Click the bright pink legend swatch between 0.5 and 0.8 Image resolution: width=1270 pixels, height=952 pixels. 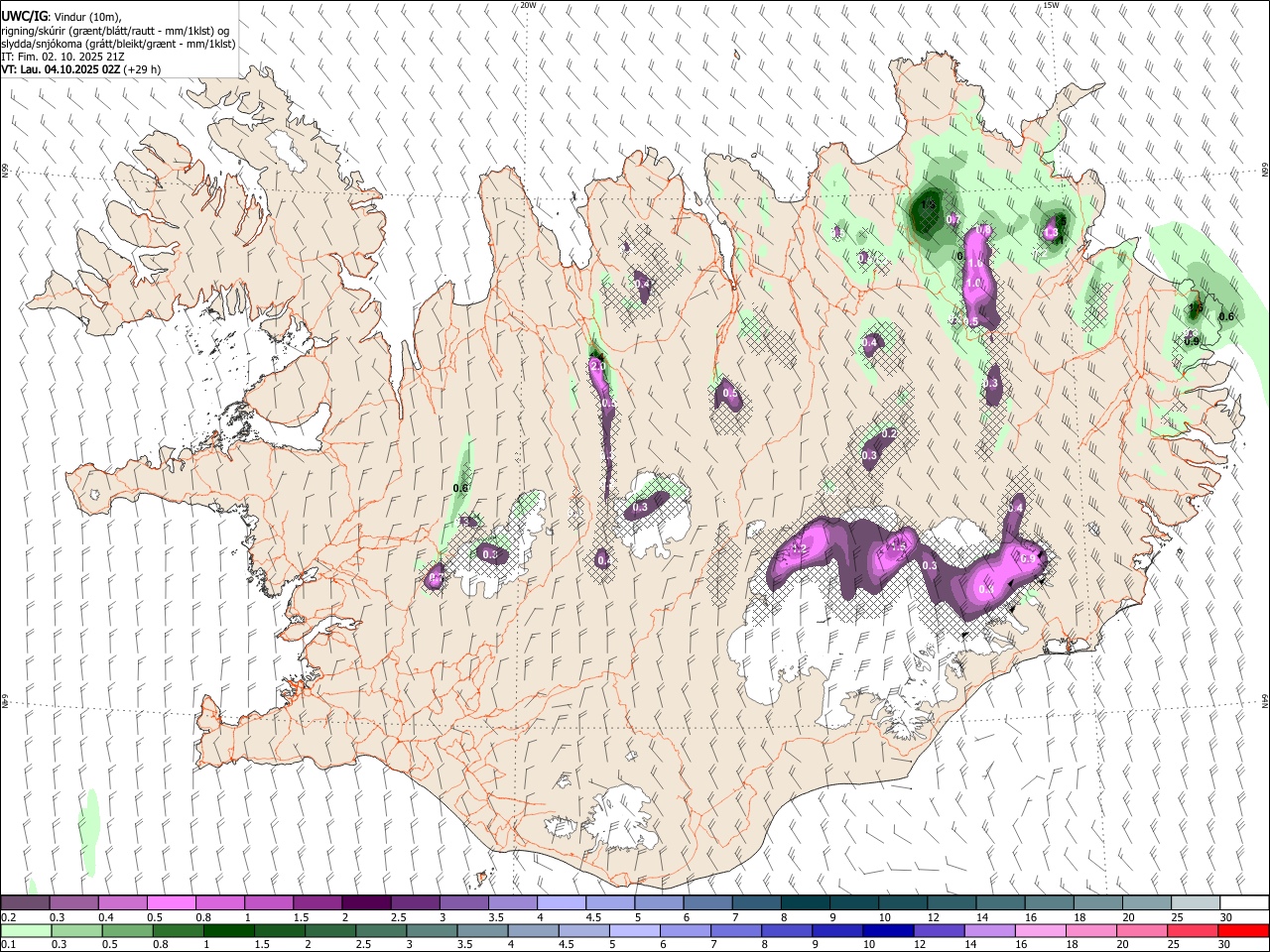pos(173,903)
